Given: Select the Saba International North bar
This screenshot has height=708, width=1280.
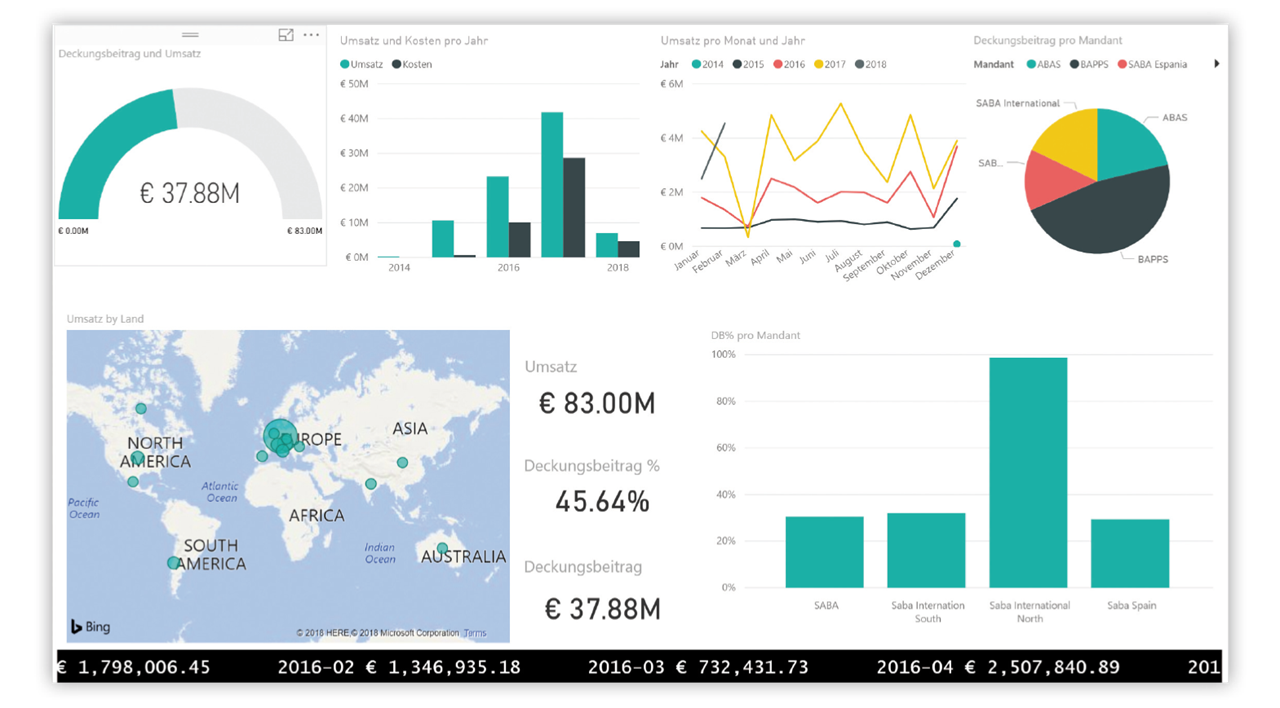Looking at the screenshot, I should pos(1028,472).
